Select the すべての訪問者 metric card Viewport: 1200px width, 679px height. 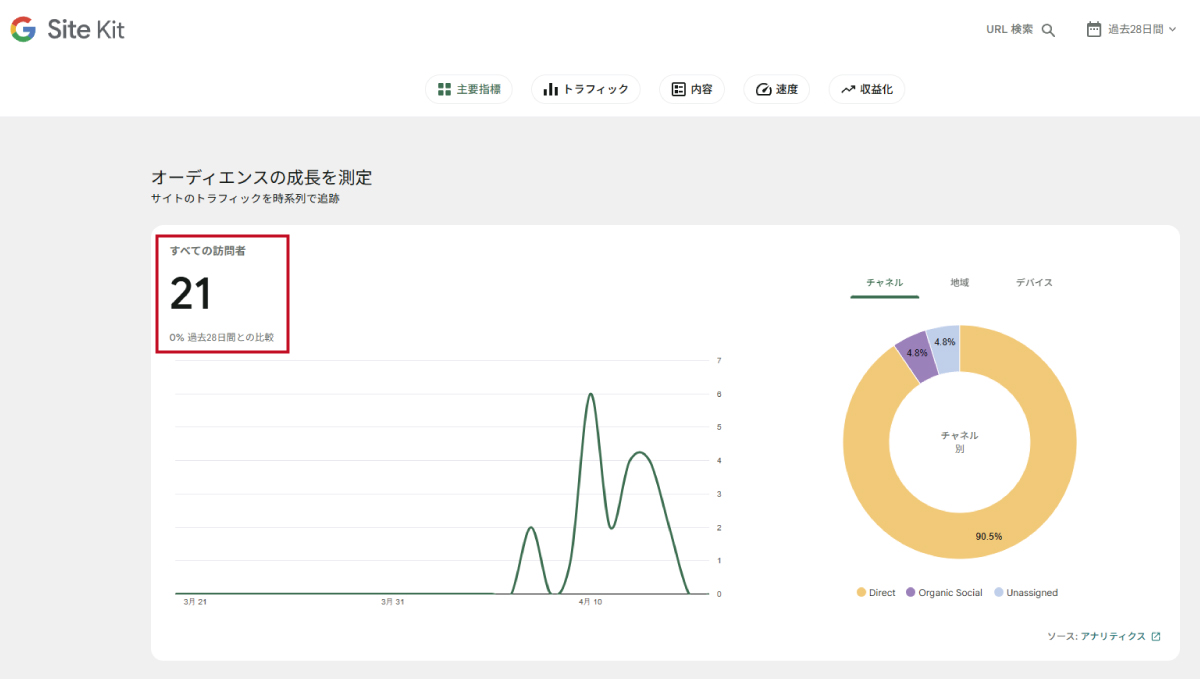pos(222,294)
